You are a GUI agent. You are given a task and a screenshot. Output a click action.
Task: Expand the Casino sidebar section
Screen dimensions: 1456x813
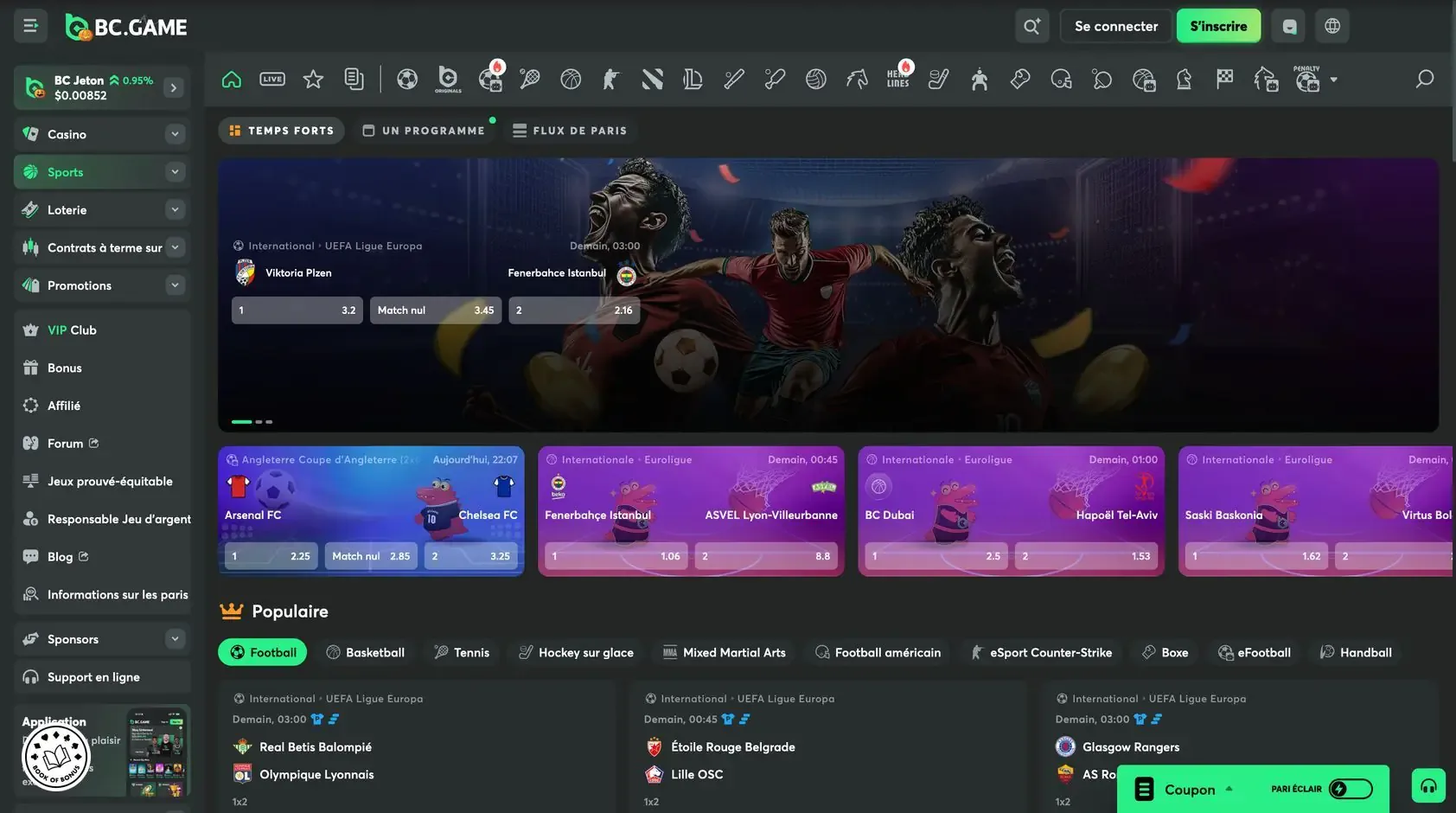pyautogui.click(x=175, y=134)
